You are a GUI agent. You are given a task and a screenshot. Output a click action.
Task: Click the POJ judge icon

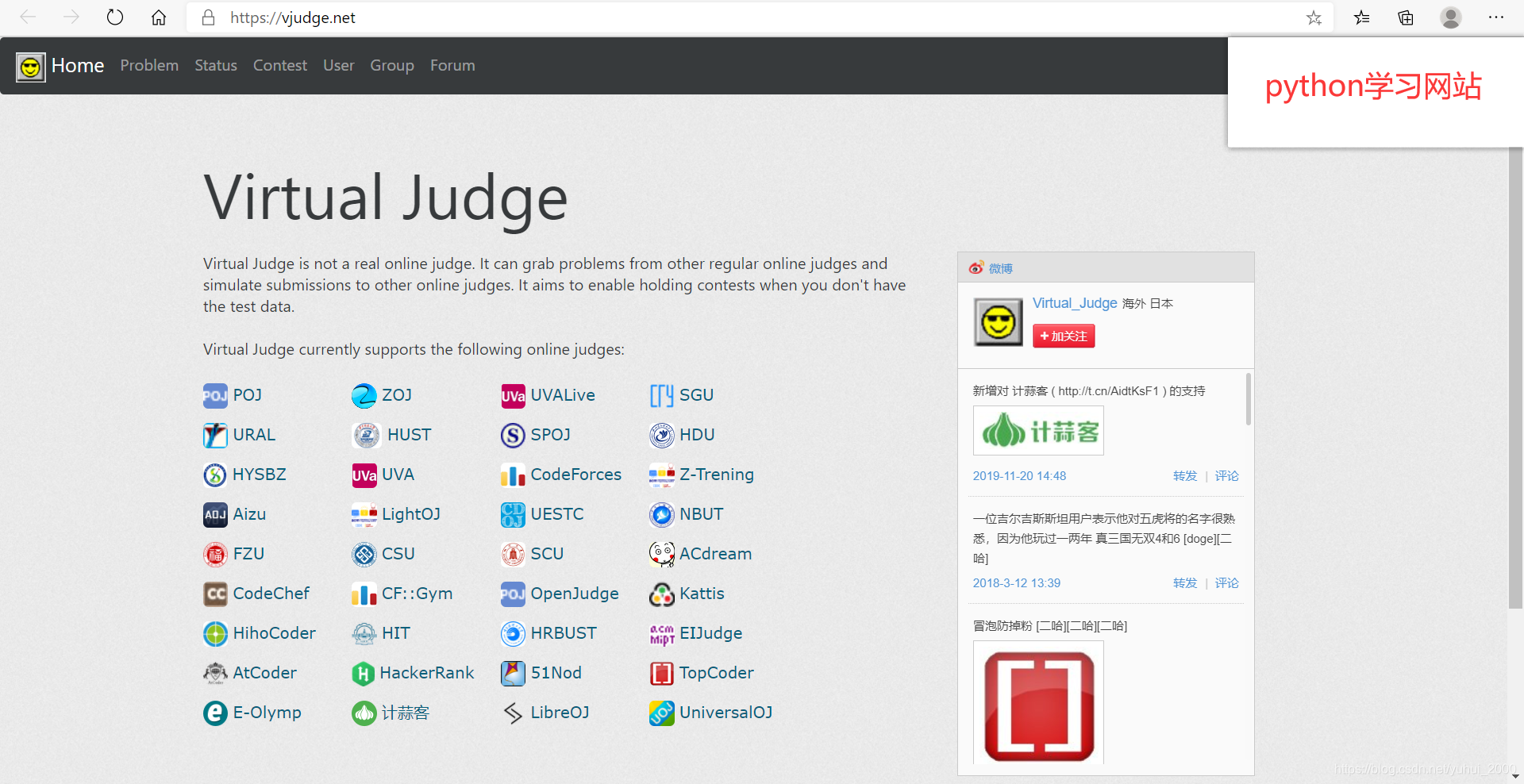[x=215, y=395]
